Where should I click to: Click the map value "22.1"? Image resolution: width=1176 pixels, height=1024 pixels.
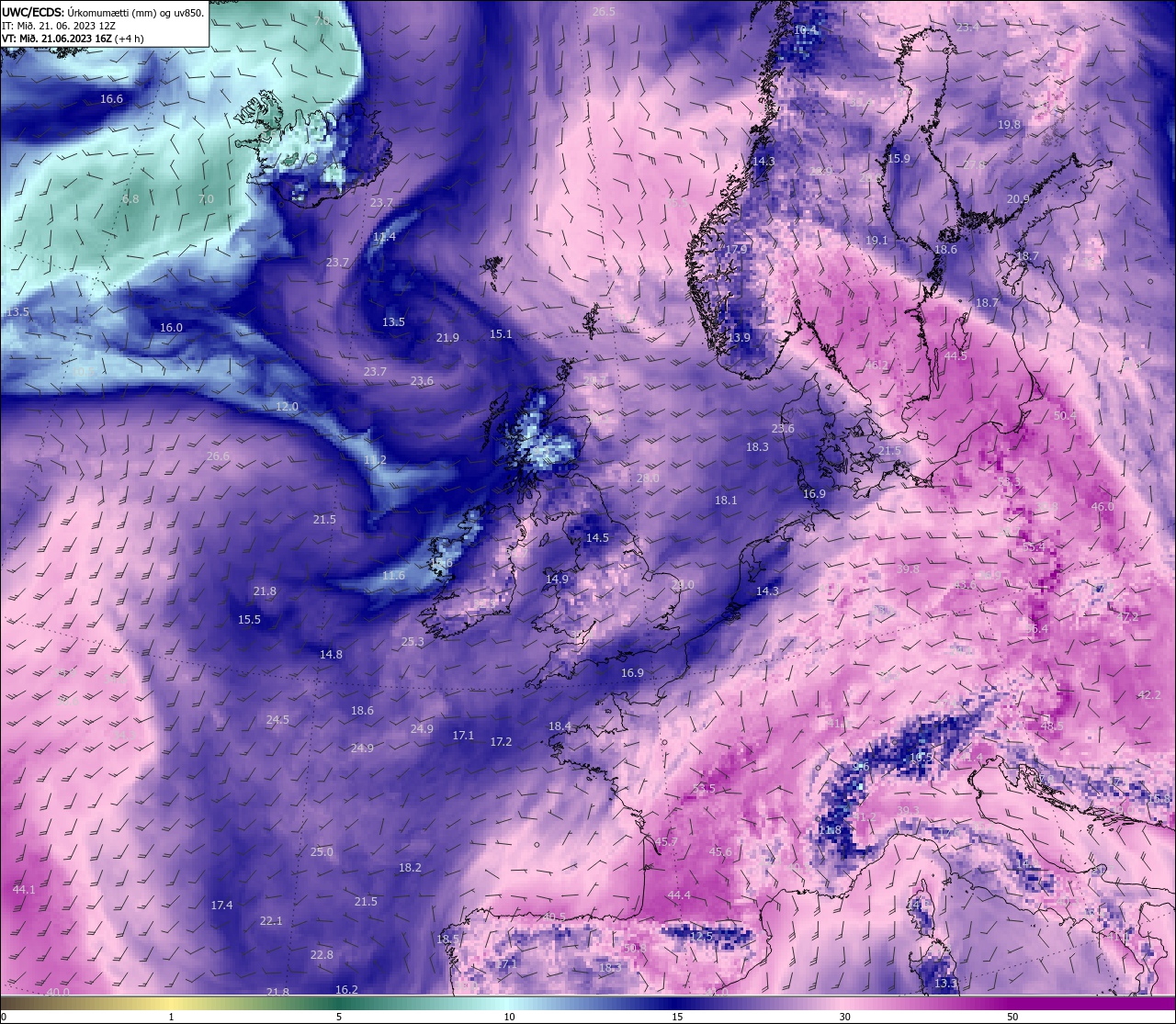[x=271, y=921]
